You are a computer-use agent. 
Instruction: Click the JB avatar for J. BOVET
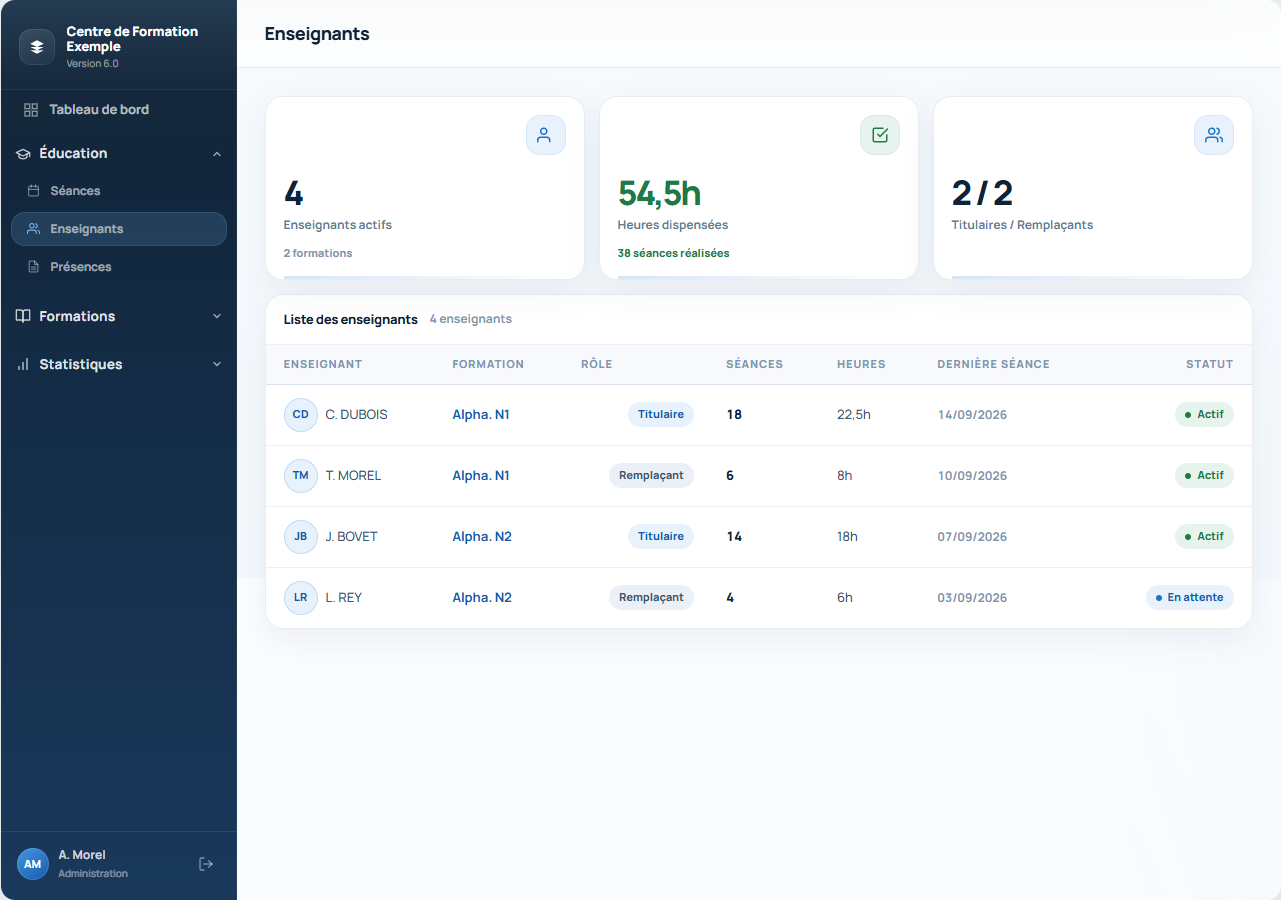[x=301, y=537]
